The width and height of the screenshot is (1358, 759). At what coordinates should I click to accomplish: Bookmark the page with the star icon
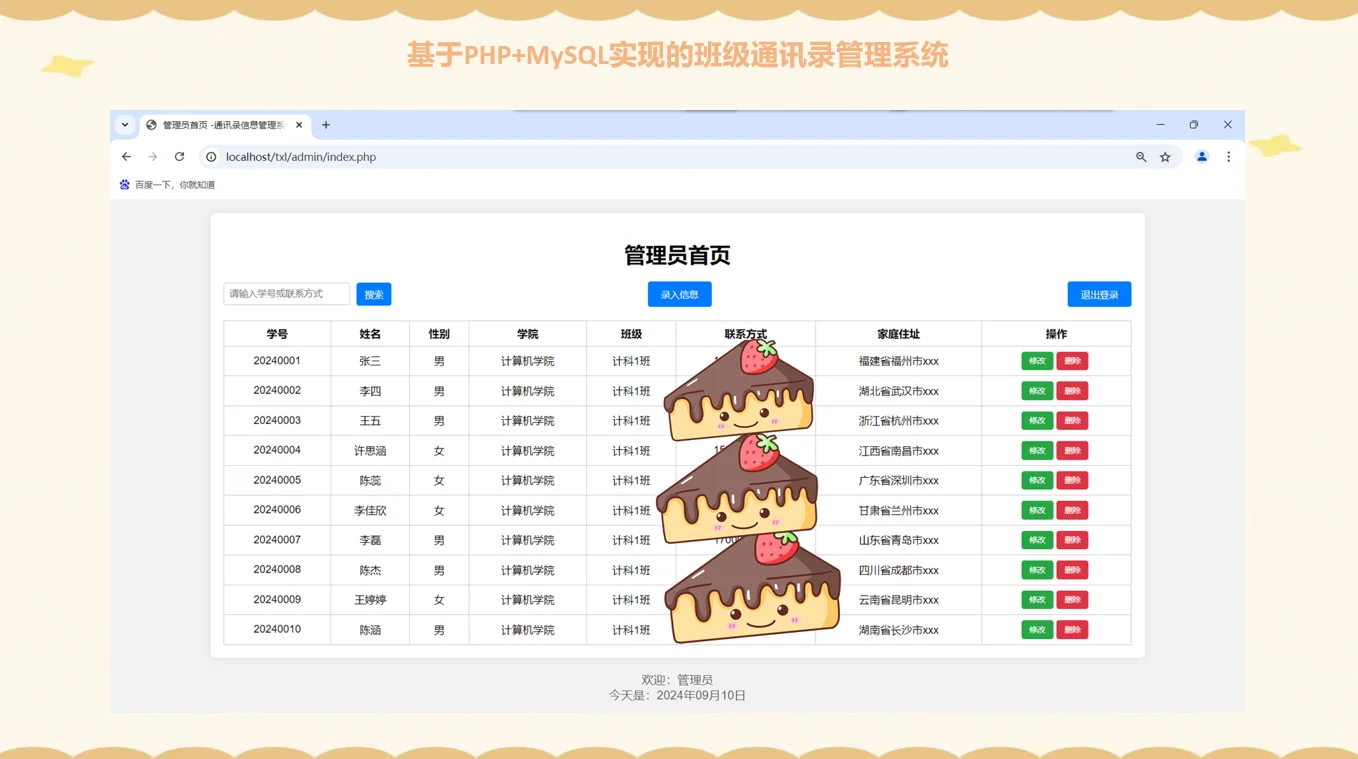[x=1165, y=157]
